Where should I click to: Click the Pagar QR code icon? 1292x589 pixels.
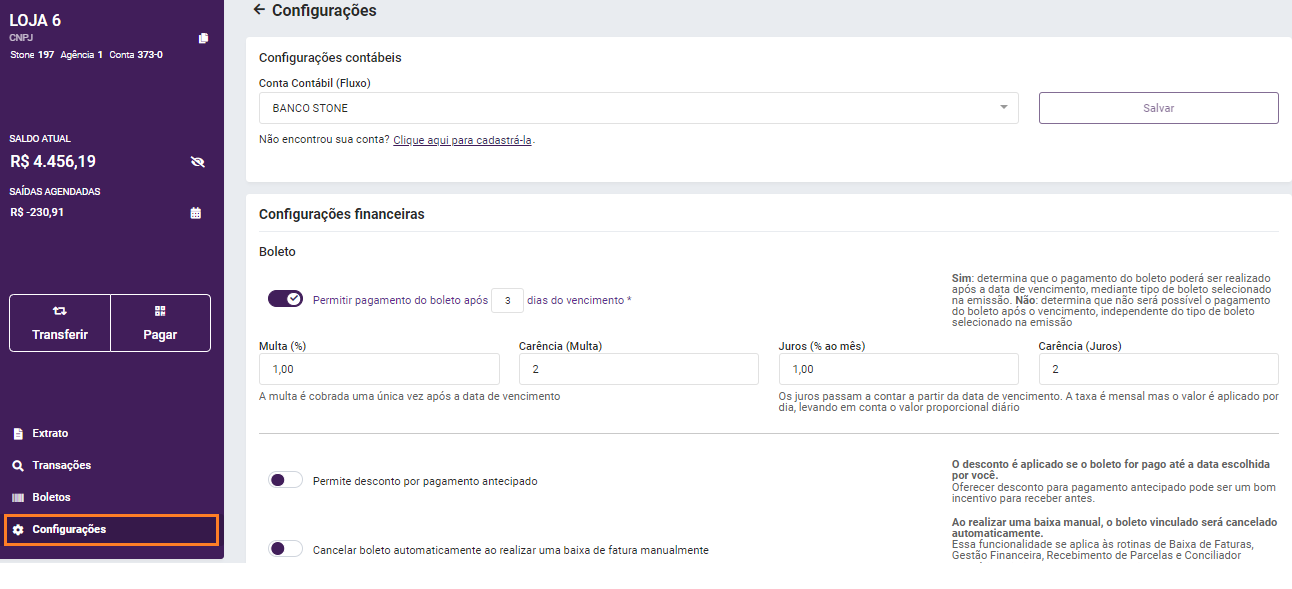[160, 311]
